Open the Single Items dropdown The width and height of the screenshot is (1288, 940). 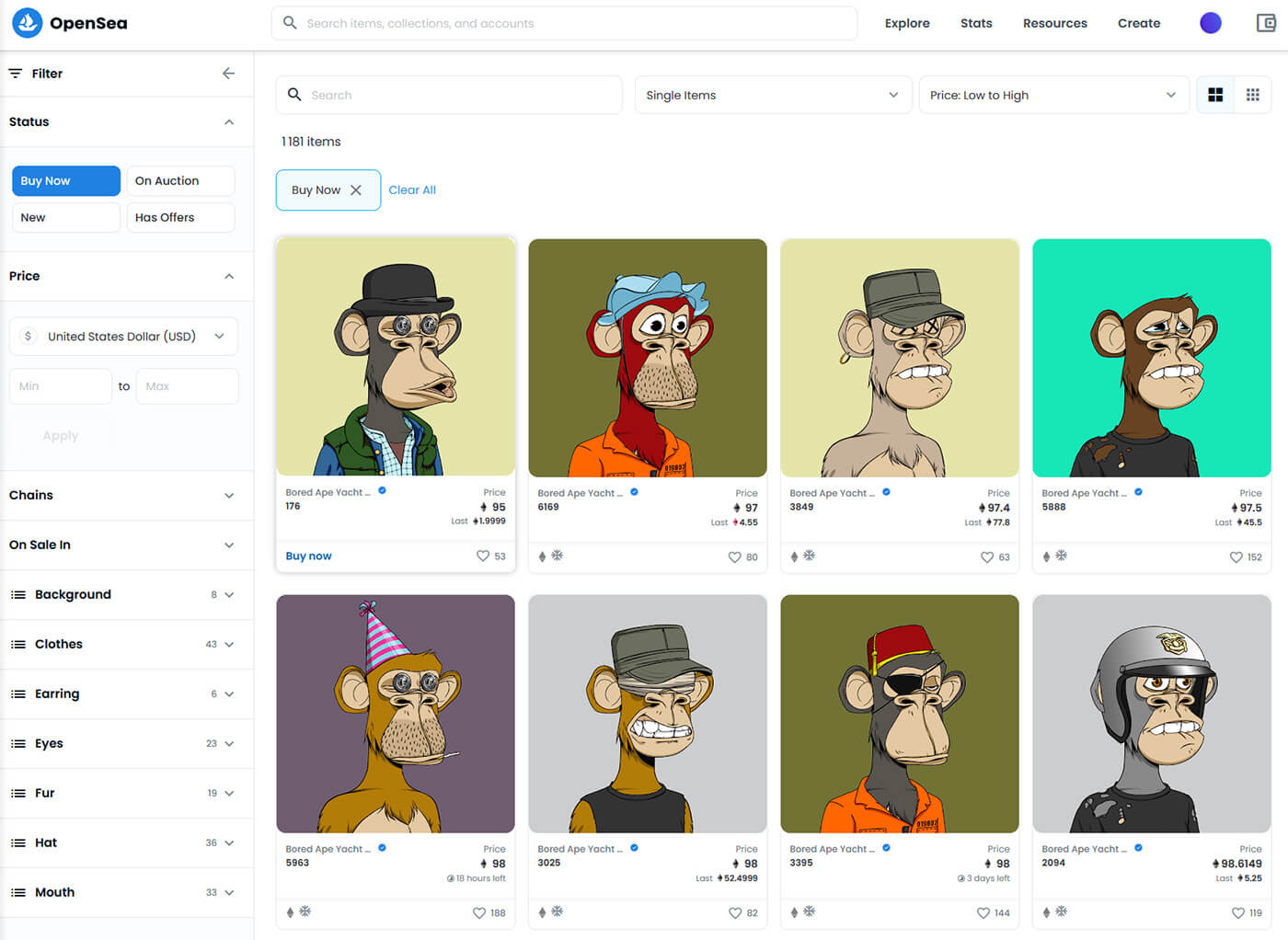click(x=773, y=95)
